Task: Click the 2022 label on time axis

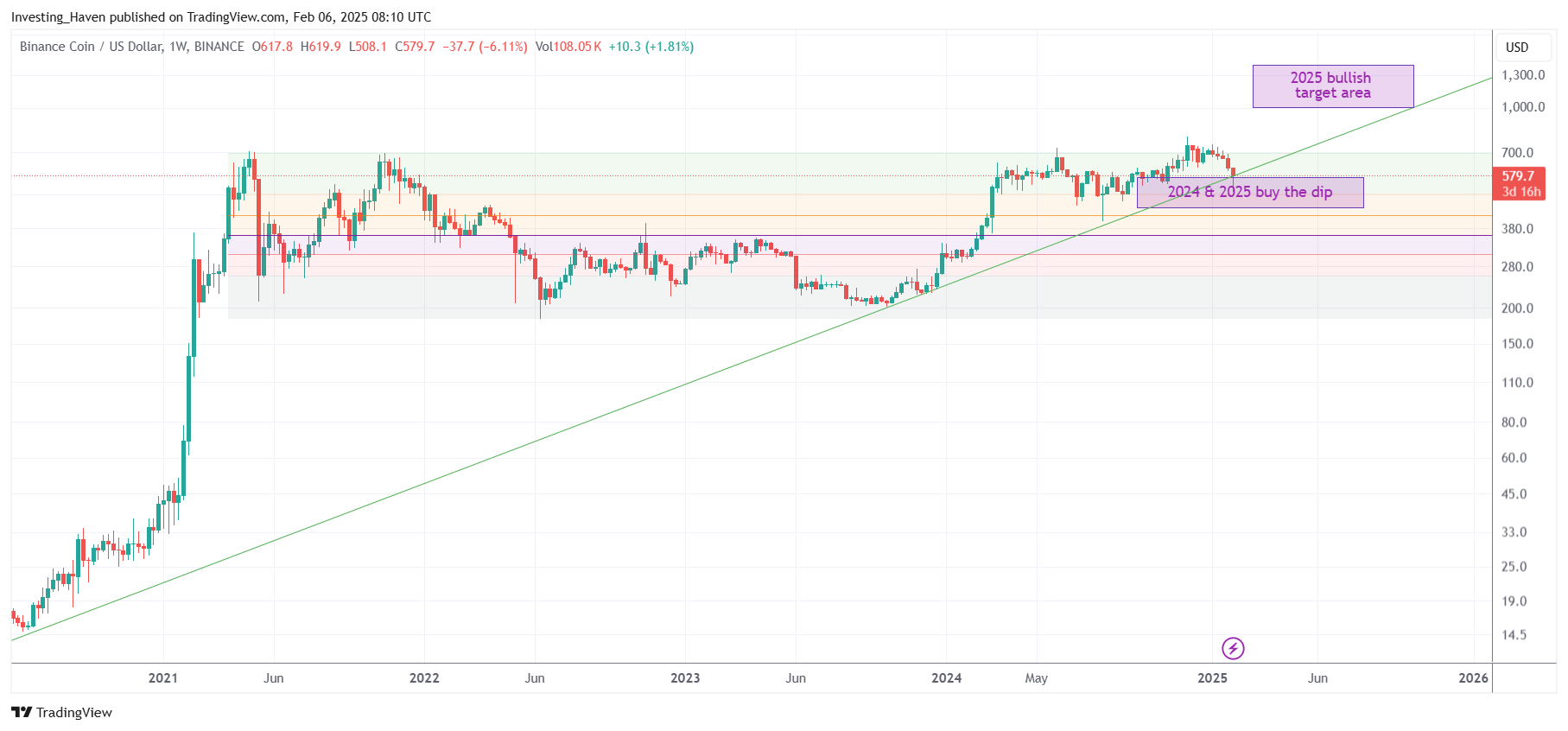Action: click(x=424, y=678)
